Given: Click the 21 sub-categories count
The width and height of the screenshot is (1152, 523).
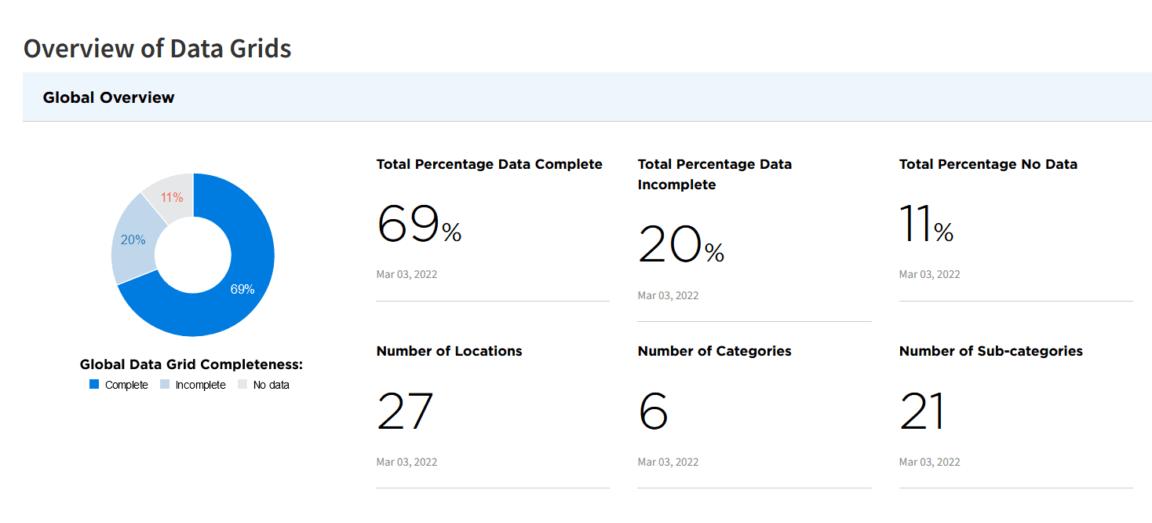Looking at the screenshot, I should point(922,412).
